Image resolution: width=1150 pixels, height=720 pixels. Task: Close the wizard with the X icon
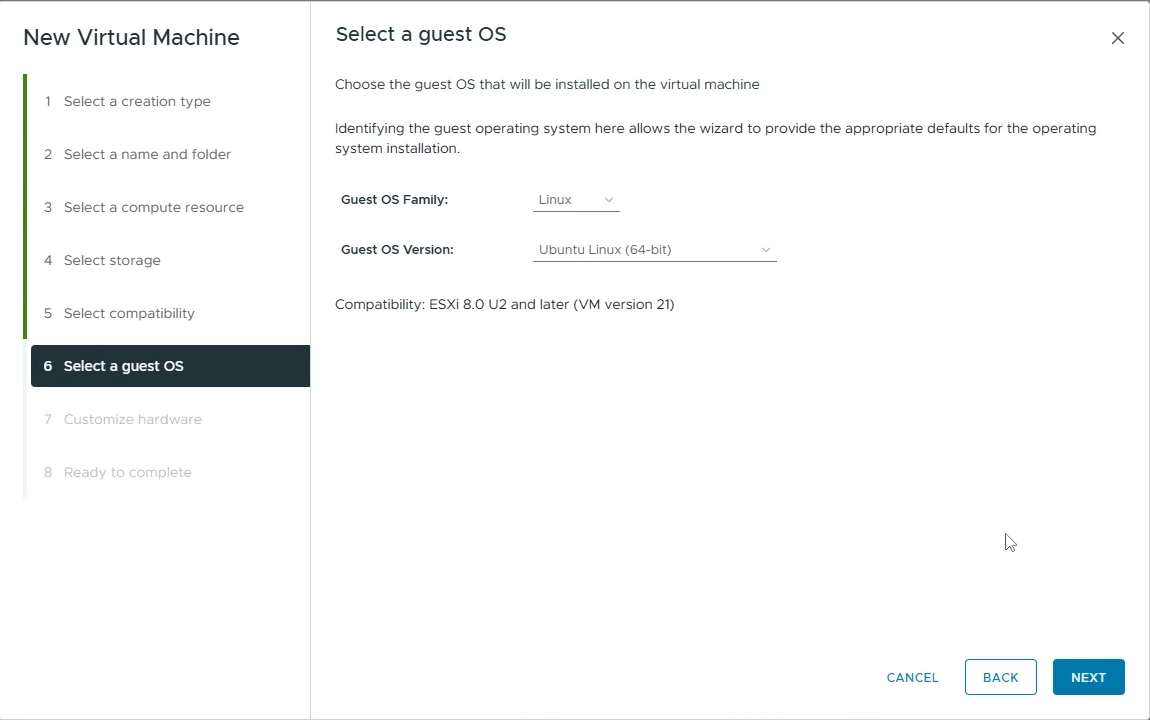[x=1117, y=38]
